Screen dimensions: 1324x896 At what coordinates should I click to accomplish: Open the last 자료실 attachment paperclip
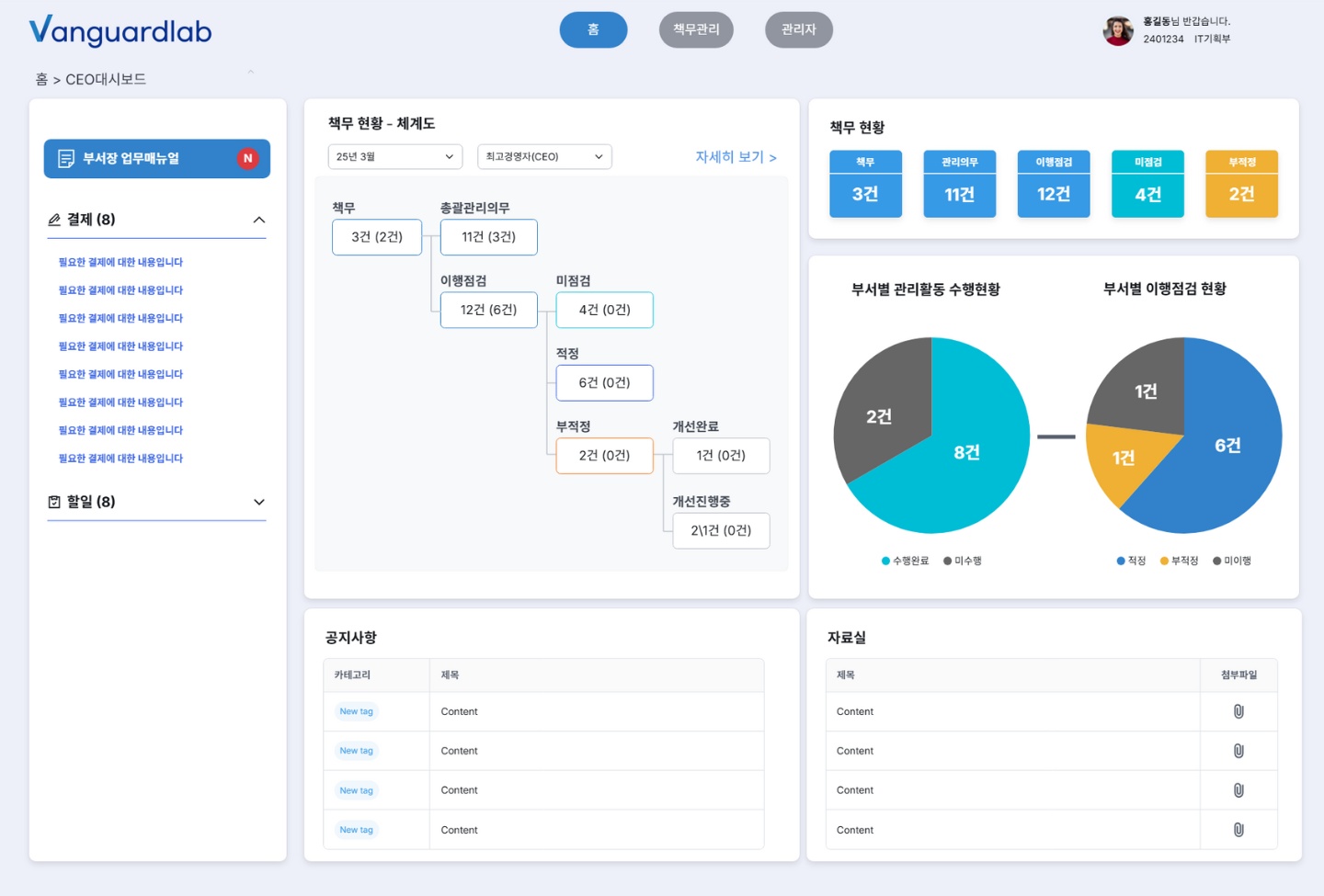(1238, 830)
